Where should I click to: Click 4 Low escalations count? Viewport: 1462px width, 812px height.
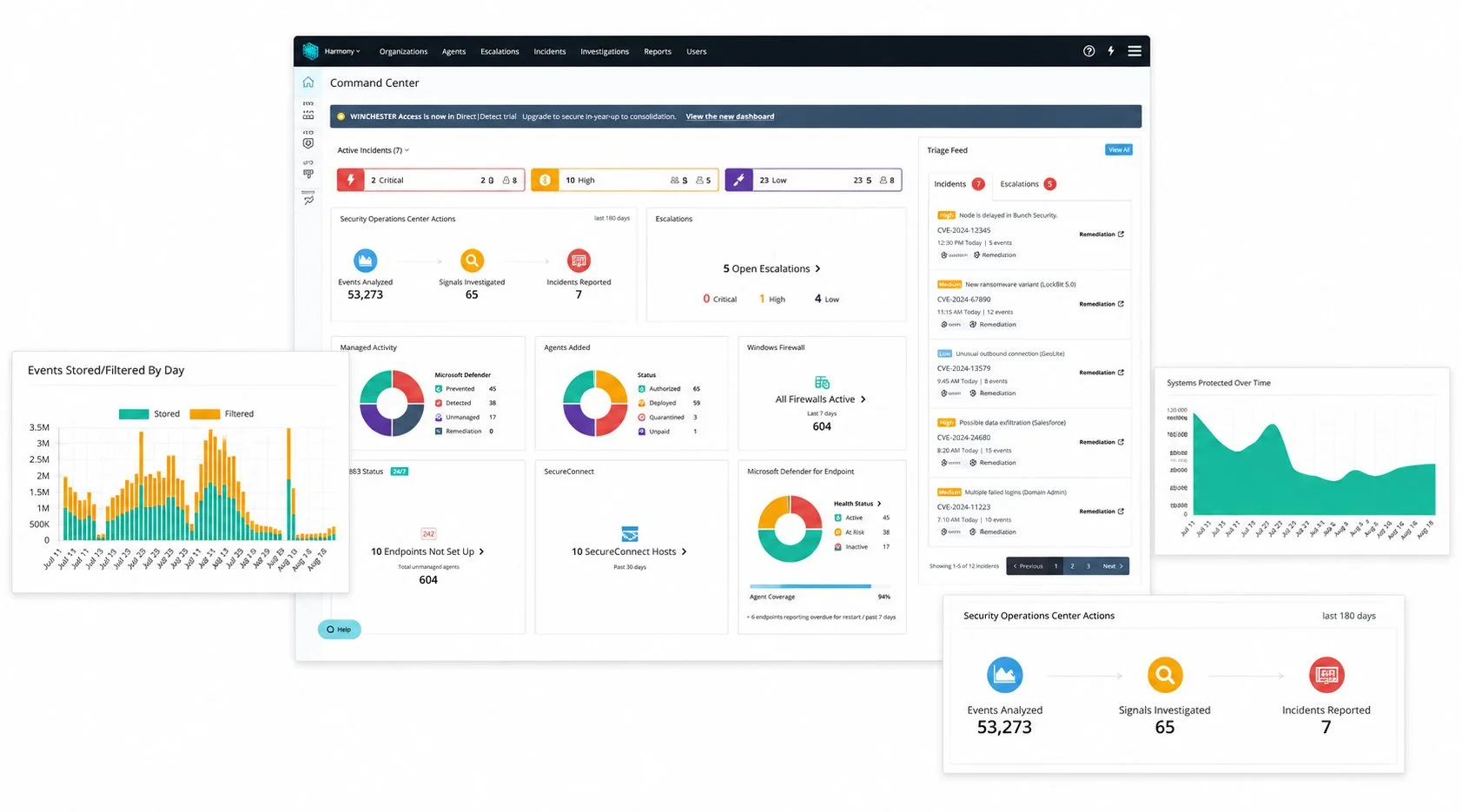pyautogui.click(x=827, y=299)
